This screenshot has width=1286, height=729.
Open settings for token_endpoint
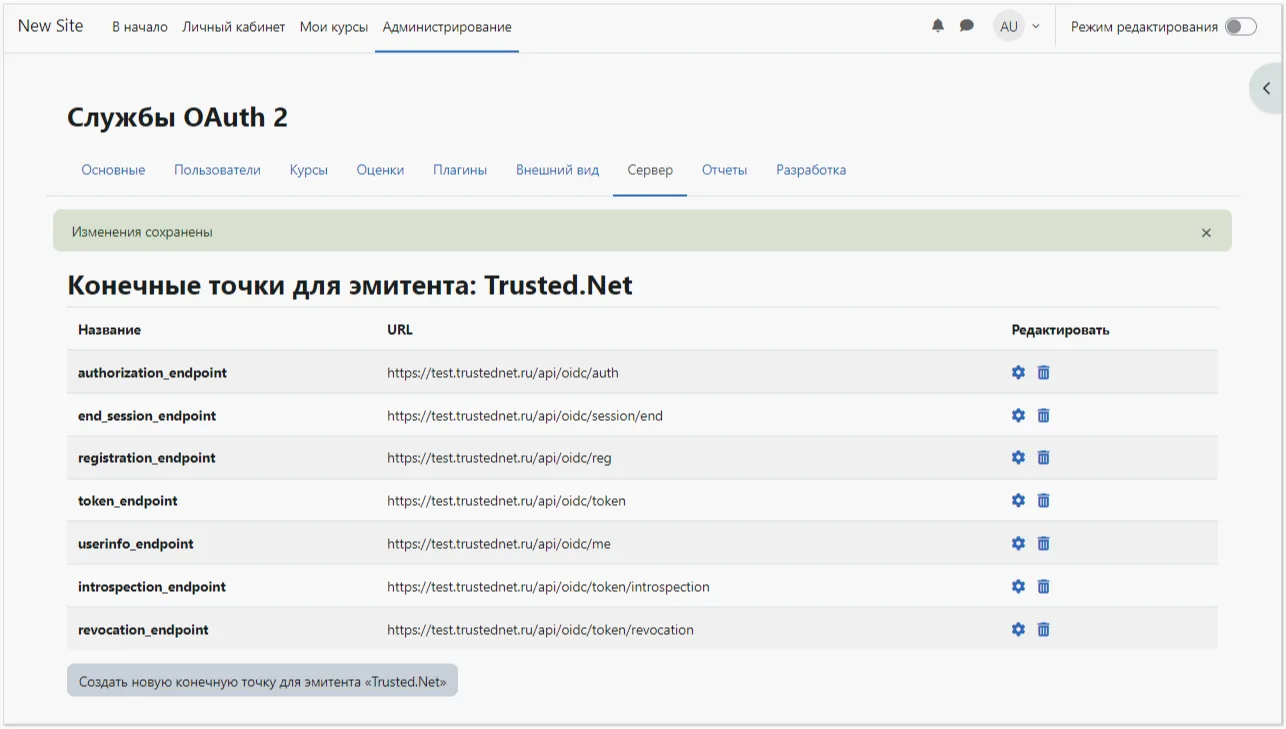(1018, 500)
